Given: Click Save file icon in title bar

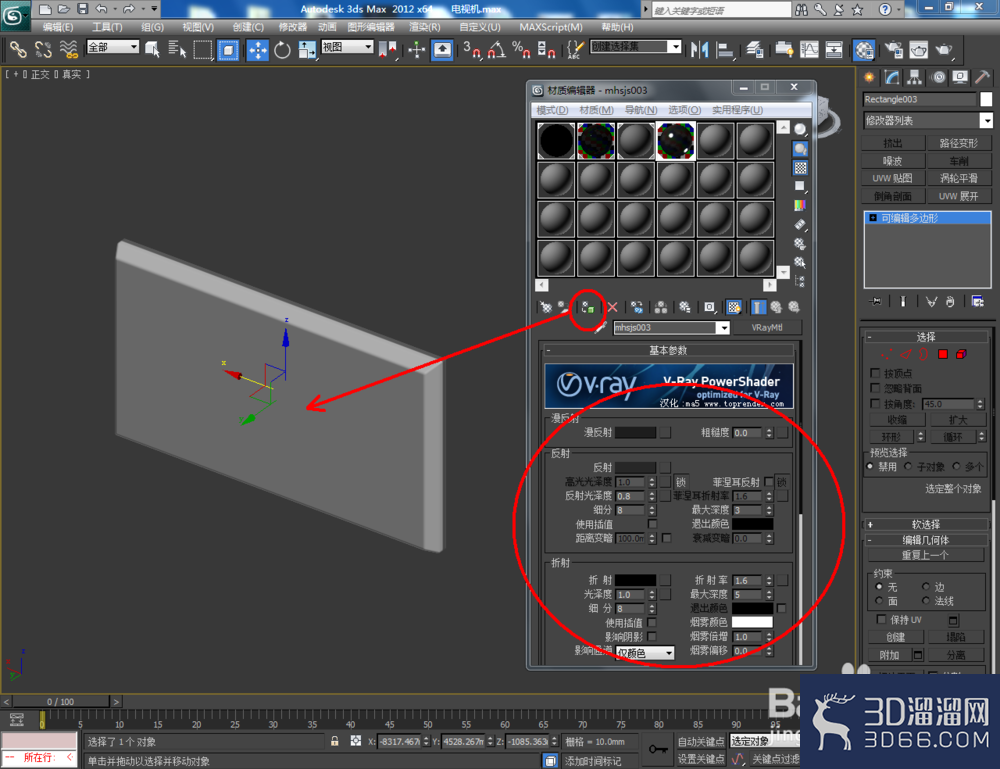Looking at the screenshot, I should pyautogui.click(x=82, y=8).
